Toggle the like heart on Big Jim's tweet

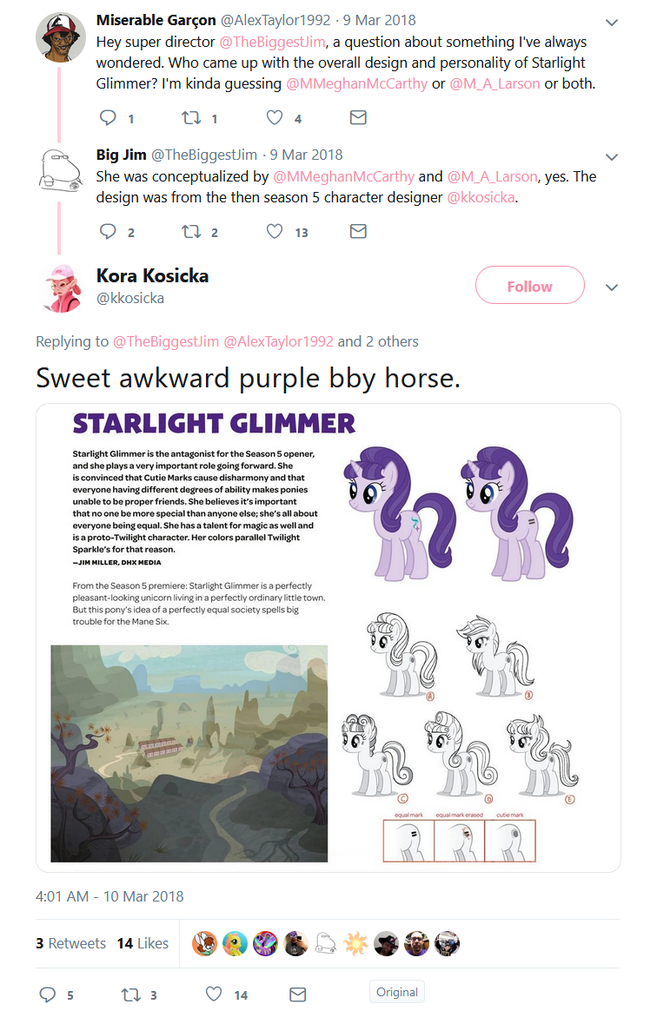(273, 231)
